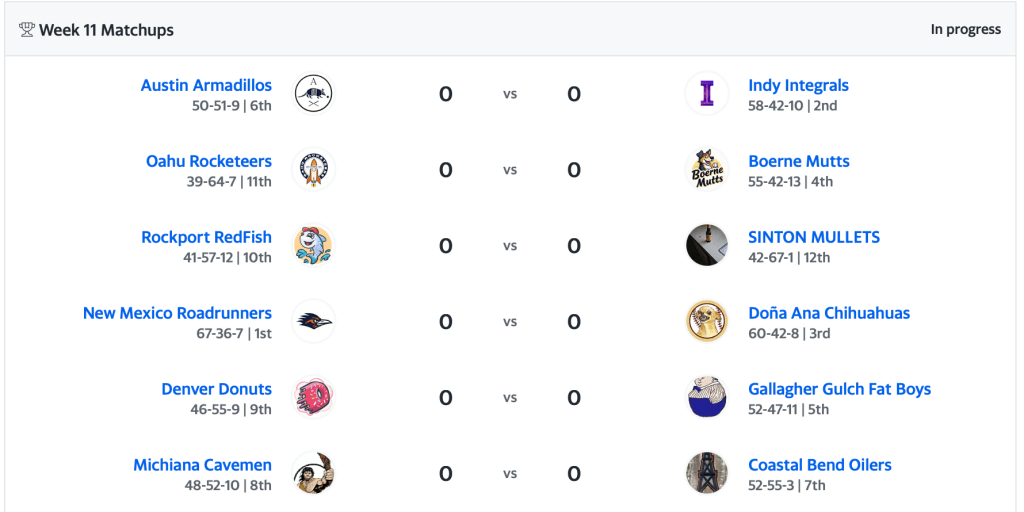Viewport: 1024px width, 512px height.
Task: Open the Austin Armadillos team page
Action: (206, 85)
